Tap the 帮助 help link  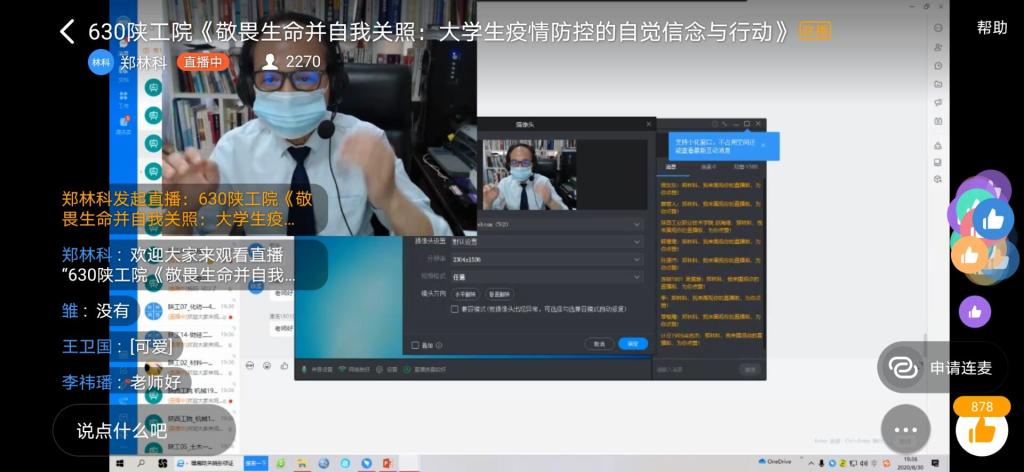991,27
